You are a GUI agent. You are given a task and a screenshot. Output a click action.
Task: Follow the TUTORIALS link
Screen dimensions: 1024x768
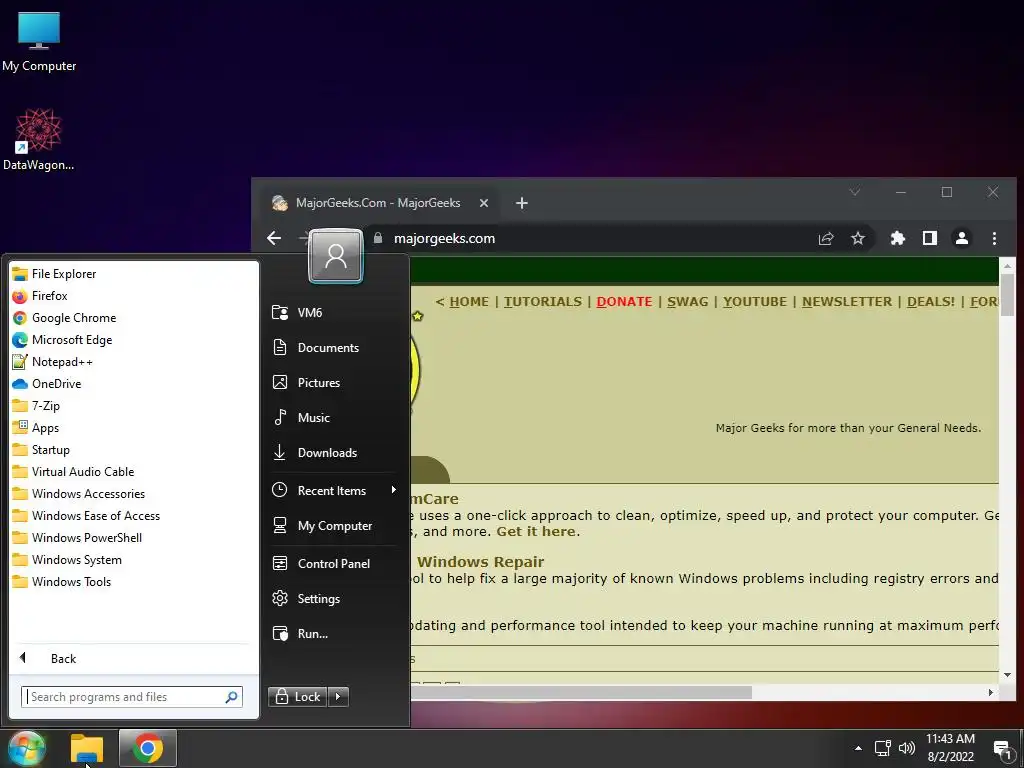tap(543, 302)
